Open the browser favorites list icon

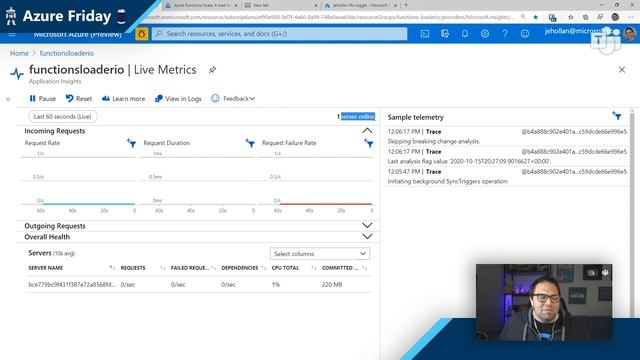tap(571, 17)
